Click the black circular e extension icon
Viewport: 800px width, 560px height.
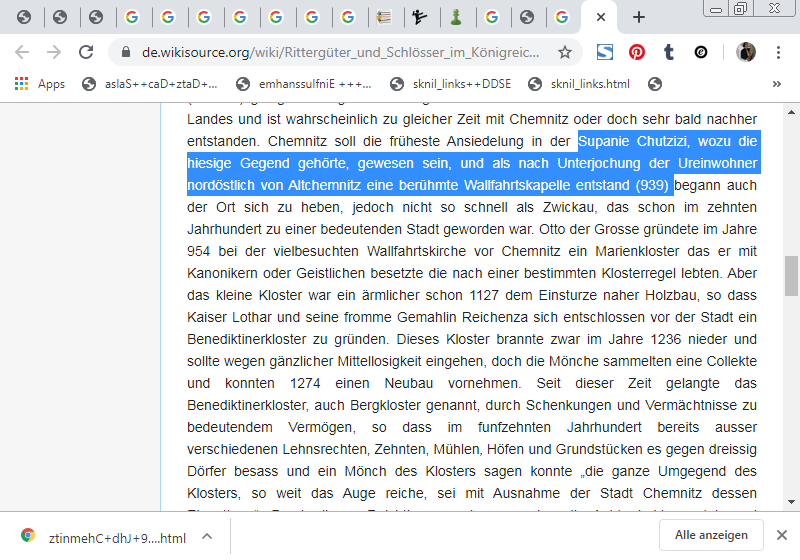[x=701, y=52]
